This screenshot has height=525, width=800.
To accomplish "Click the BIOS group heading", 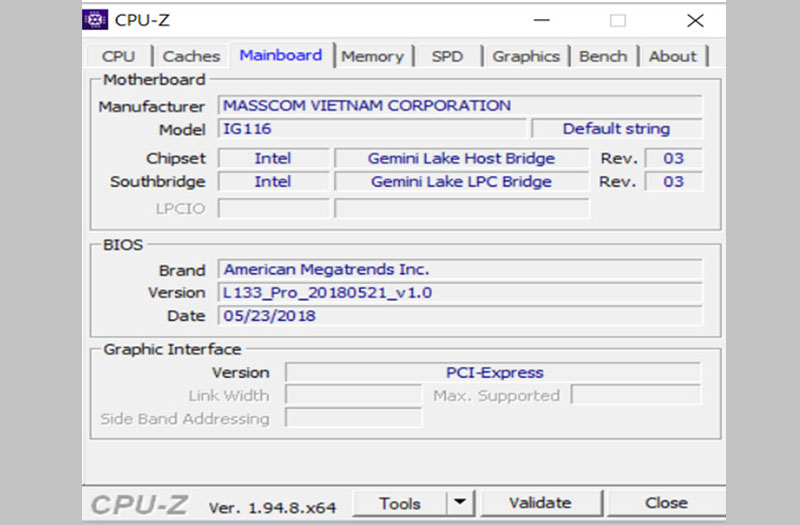I will click(x=123, y=245).
